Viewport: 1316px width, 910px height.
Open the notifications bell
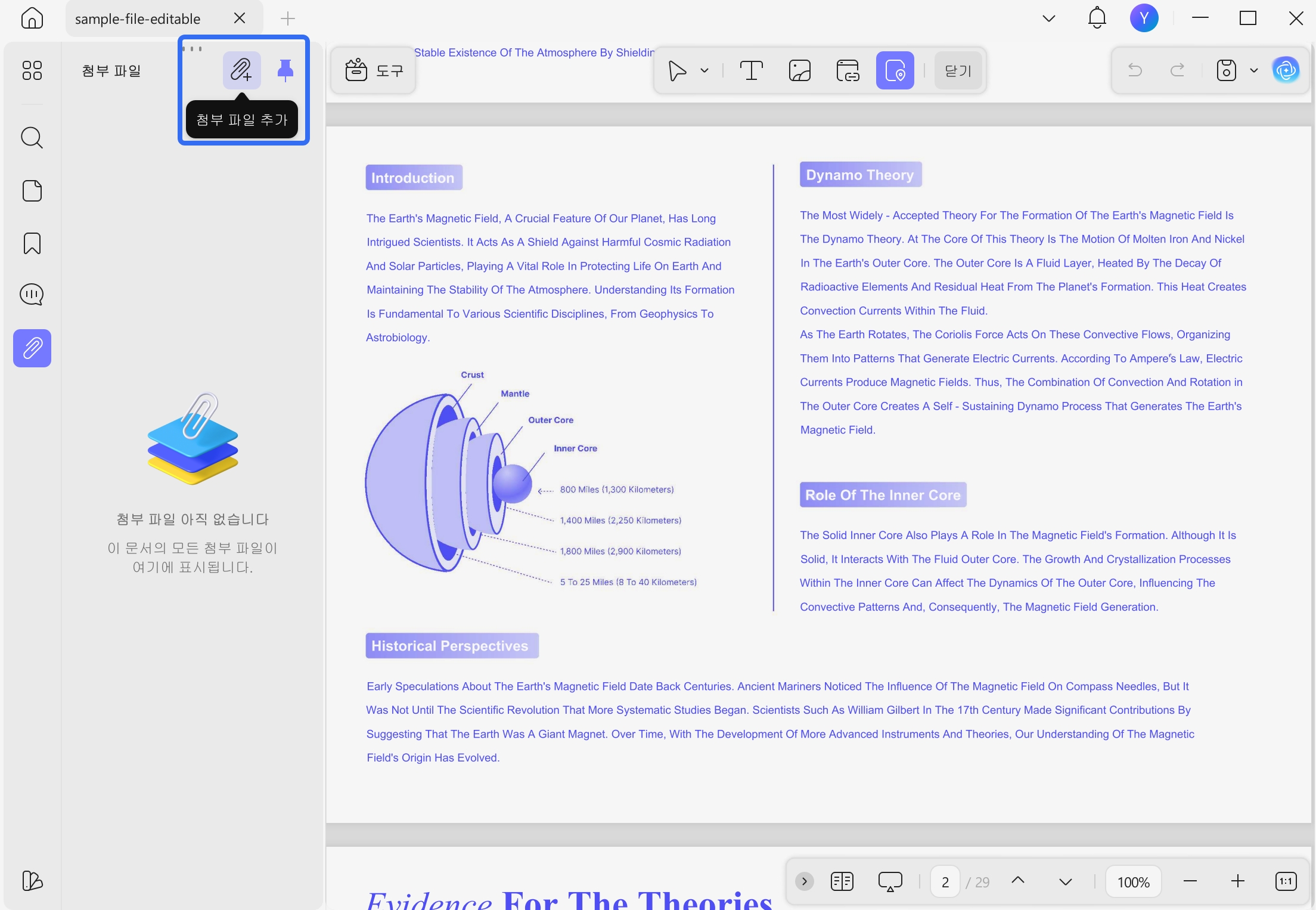coord(1097,18)
